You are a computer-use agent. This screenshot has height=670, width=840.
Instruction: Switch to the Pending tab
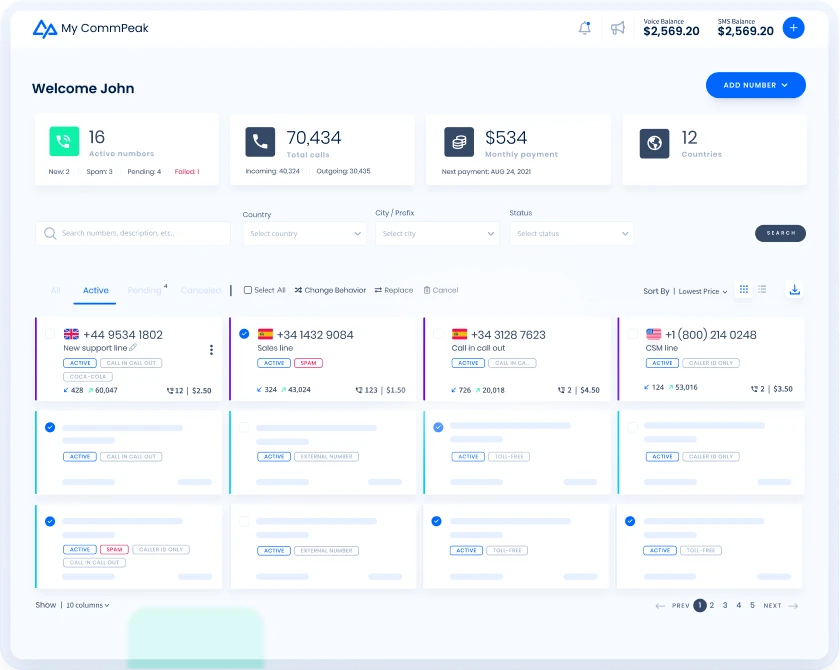point(144,290)
